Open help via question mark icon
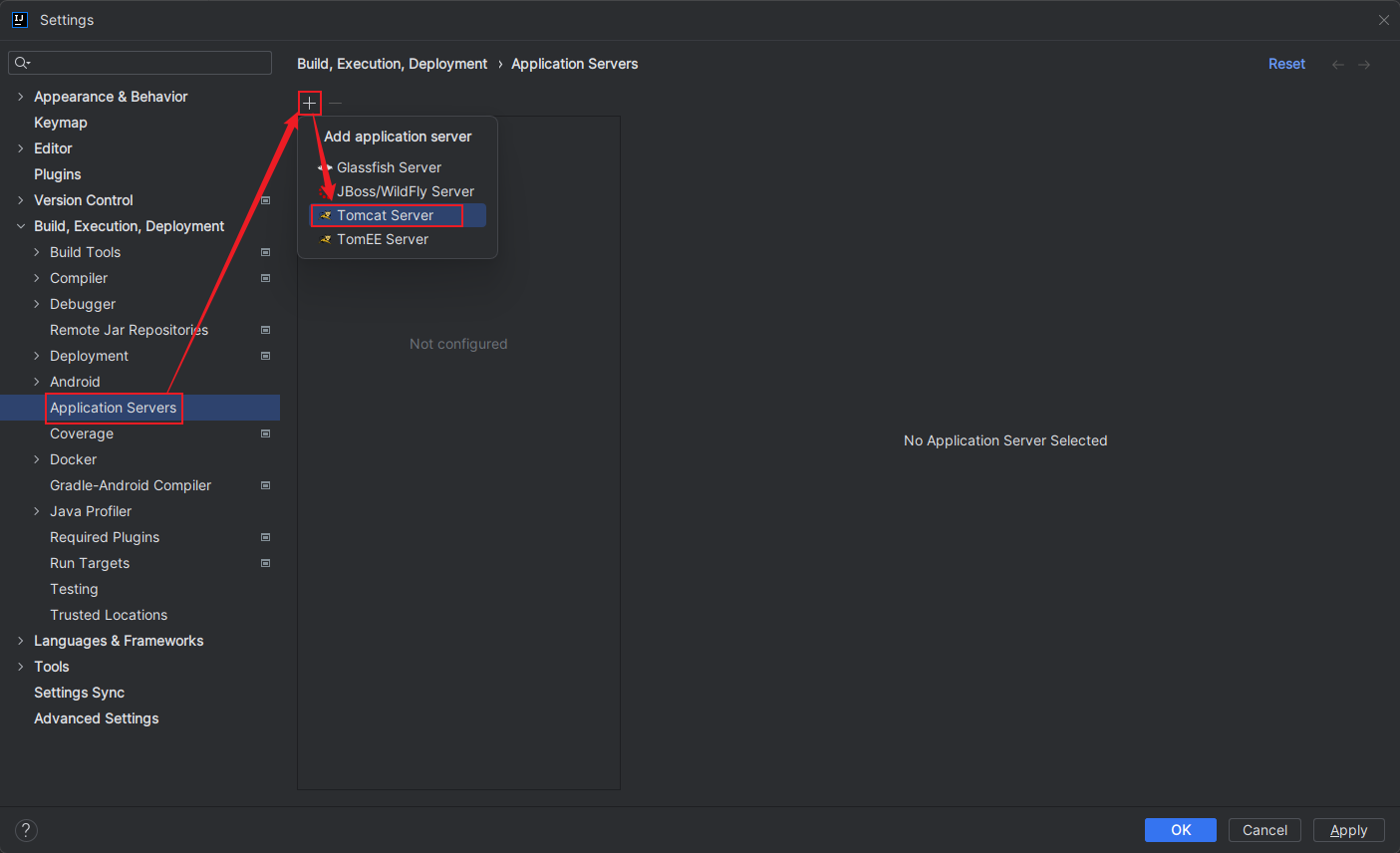The image size is (1400, 853). [27, 830]
